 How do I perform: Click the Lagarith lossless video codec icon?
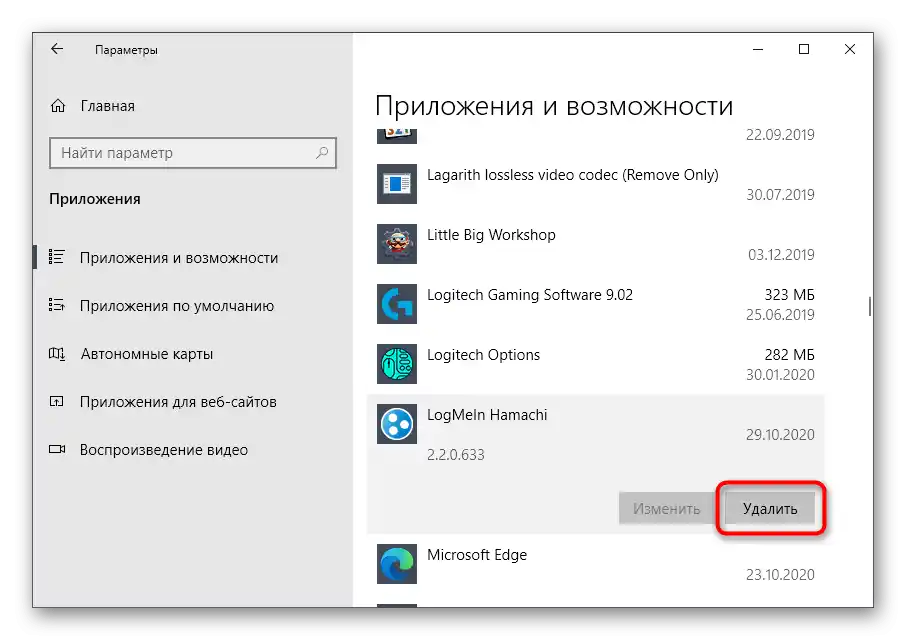click(x=397, y=184)
